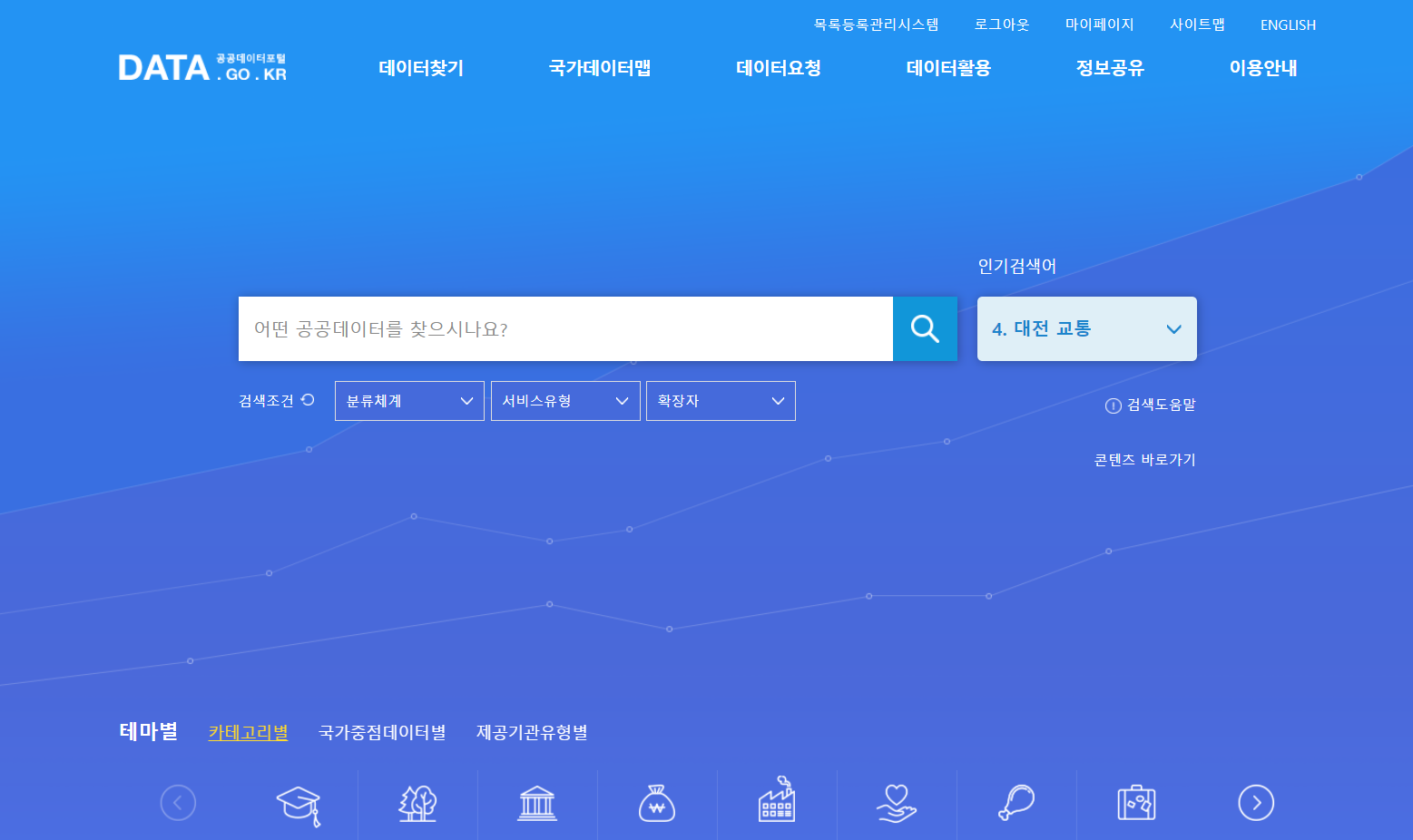Jump via the 콘텐츠 바로가기 link

tap(1145, 460)
